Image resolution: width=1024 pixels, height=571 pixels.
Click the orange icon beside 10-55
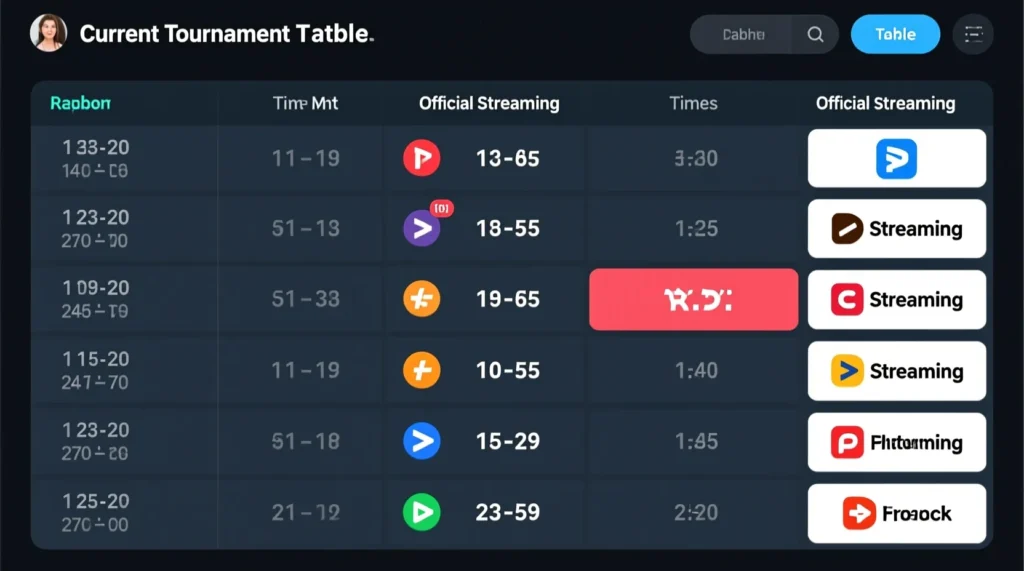(421, 371)
